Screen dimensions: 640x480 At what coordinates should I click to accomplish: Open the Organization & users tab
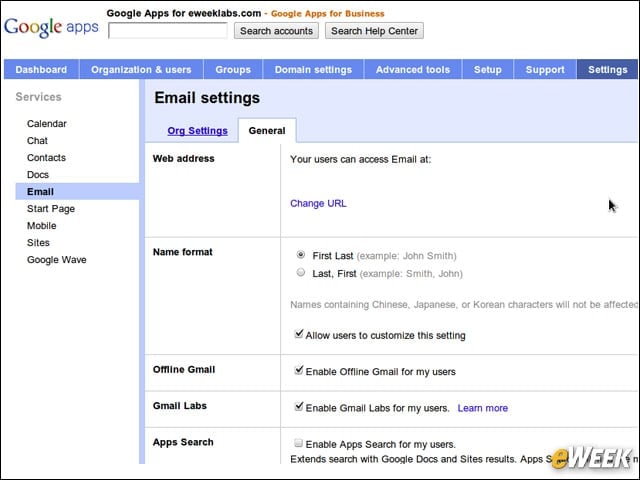(141, 69)
